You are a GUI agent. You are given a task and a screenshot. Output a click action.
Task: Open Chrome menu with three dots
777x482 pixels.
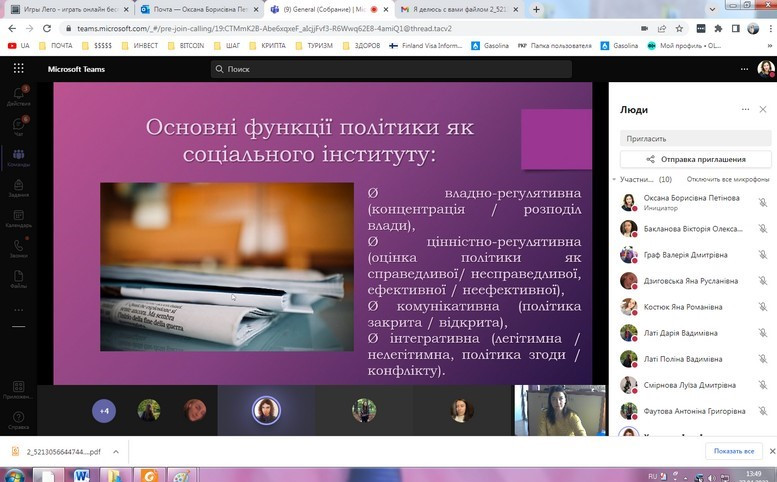click(770, 29)
